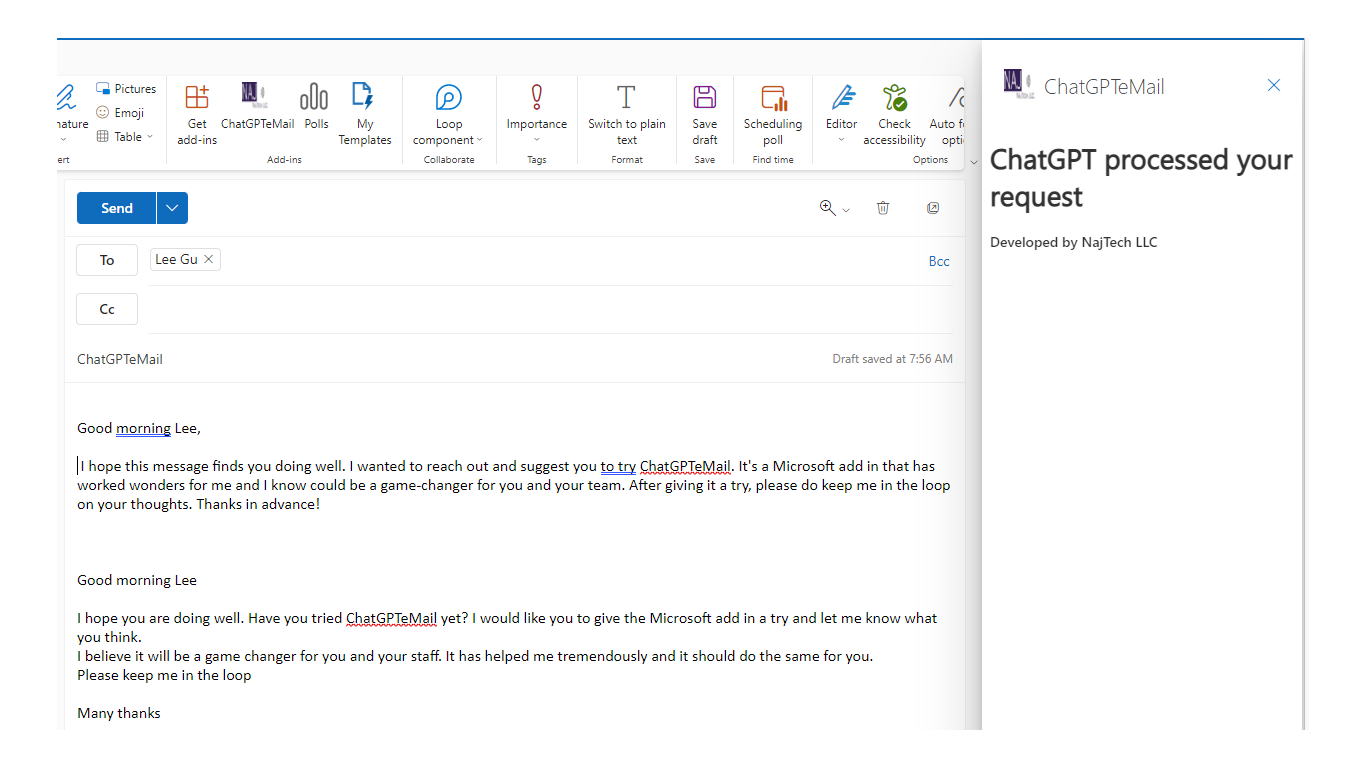Open Pictures insert option
This screenshot has width=1366, height=768.
[126, 89]
